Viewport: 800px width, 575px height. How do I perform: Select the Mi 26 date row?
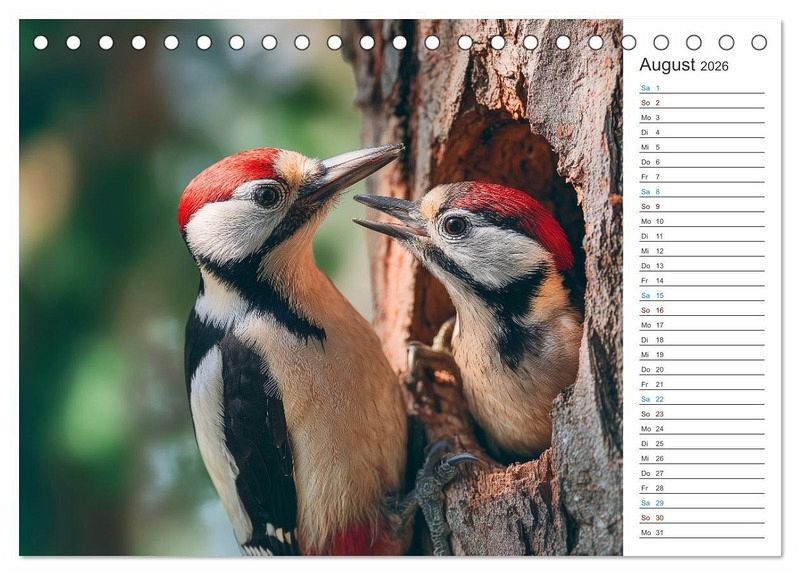coord(701,458)
